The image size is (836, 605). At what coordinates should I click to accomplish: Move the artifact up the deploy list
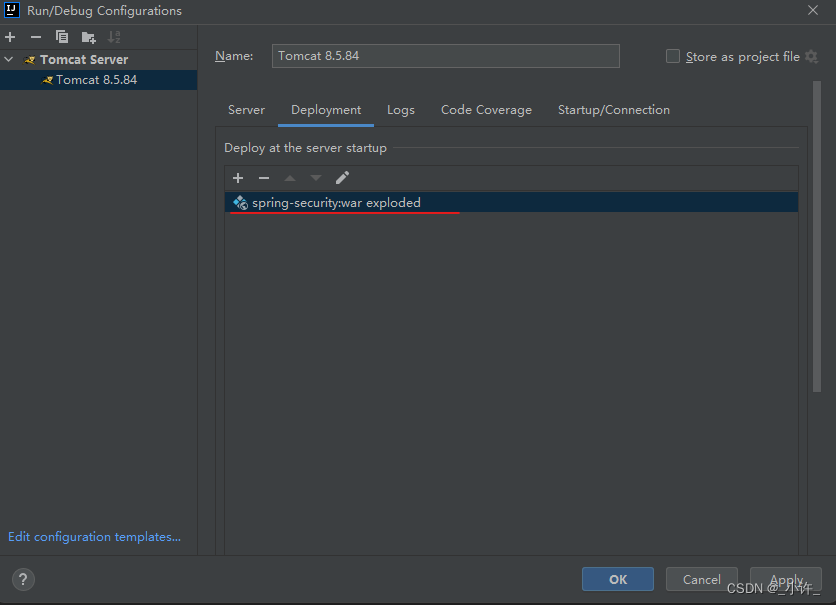click(x=290, y=178)
